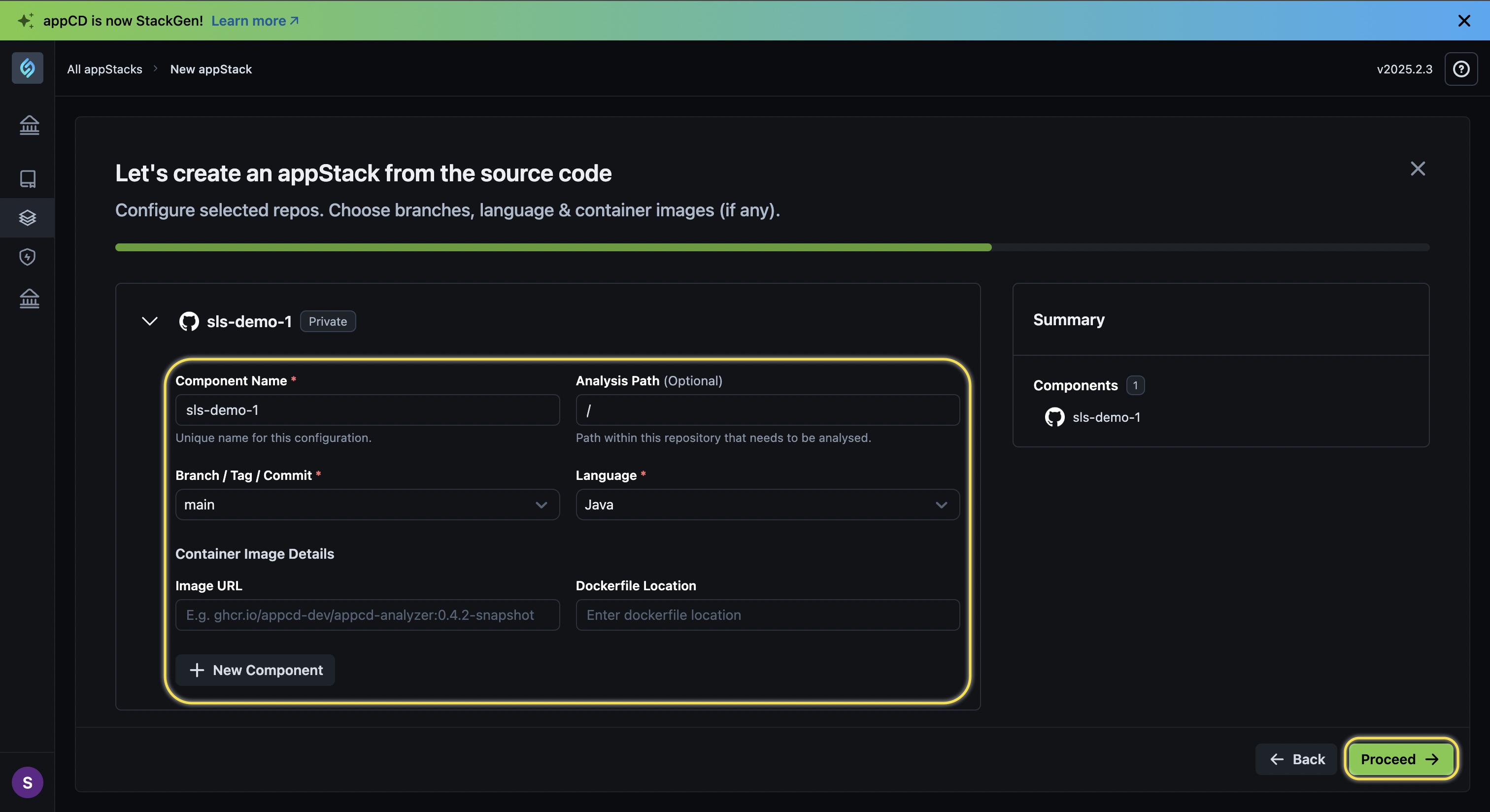Focus the Image URL field

tap(367, 615)
